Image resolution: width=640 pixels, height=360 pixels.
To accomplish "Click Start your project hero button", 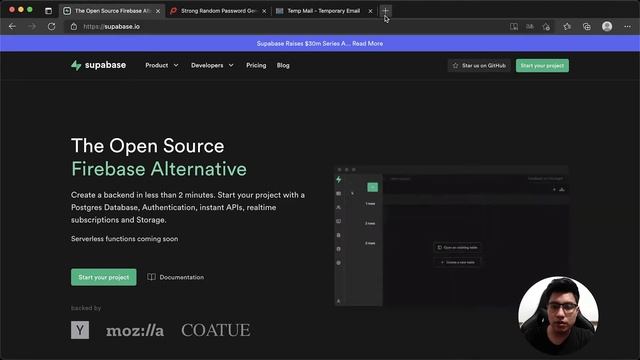I will (104, 277).
